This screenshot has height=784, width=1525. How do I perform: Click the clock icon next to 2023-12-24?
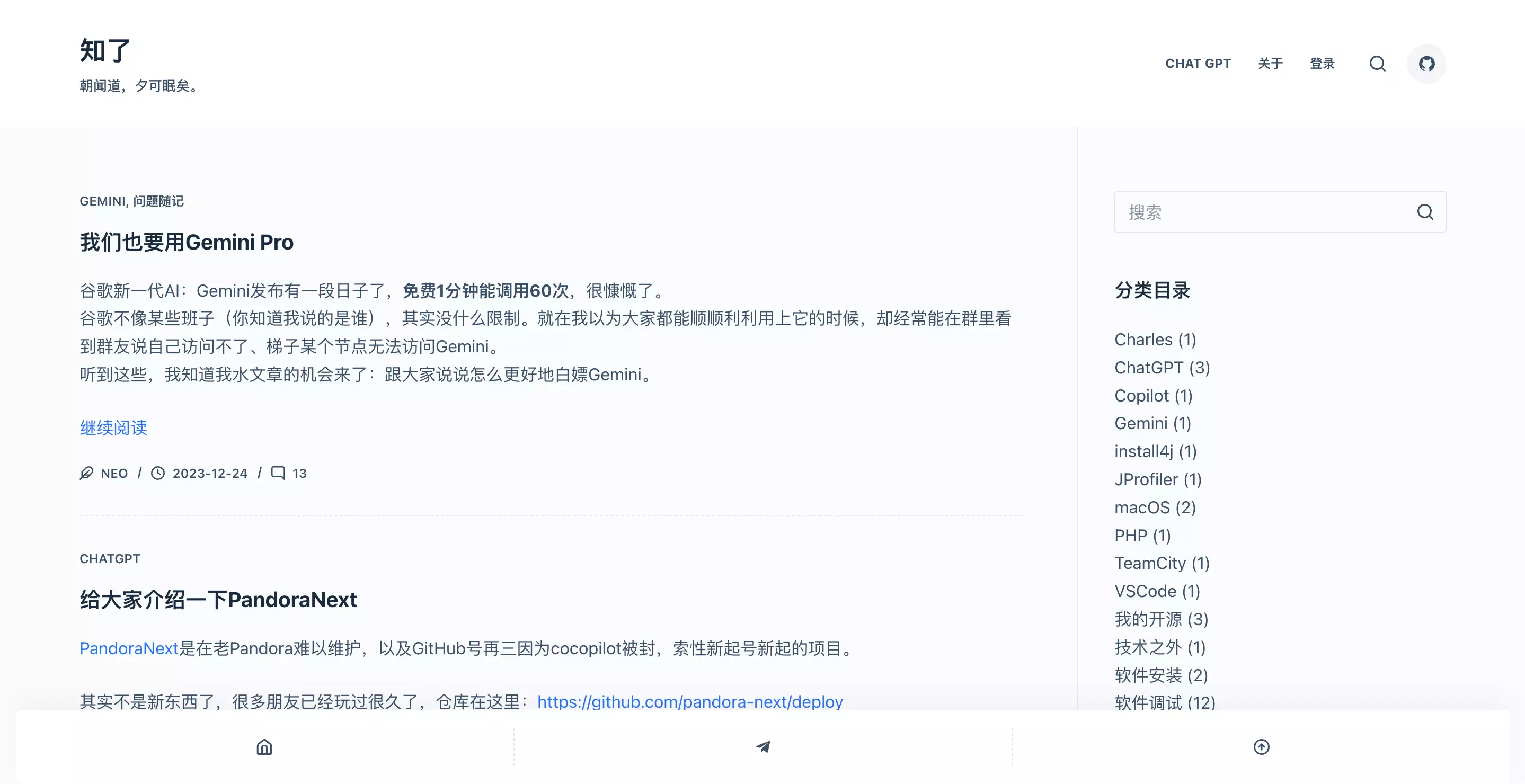pos(157,473)
